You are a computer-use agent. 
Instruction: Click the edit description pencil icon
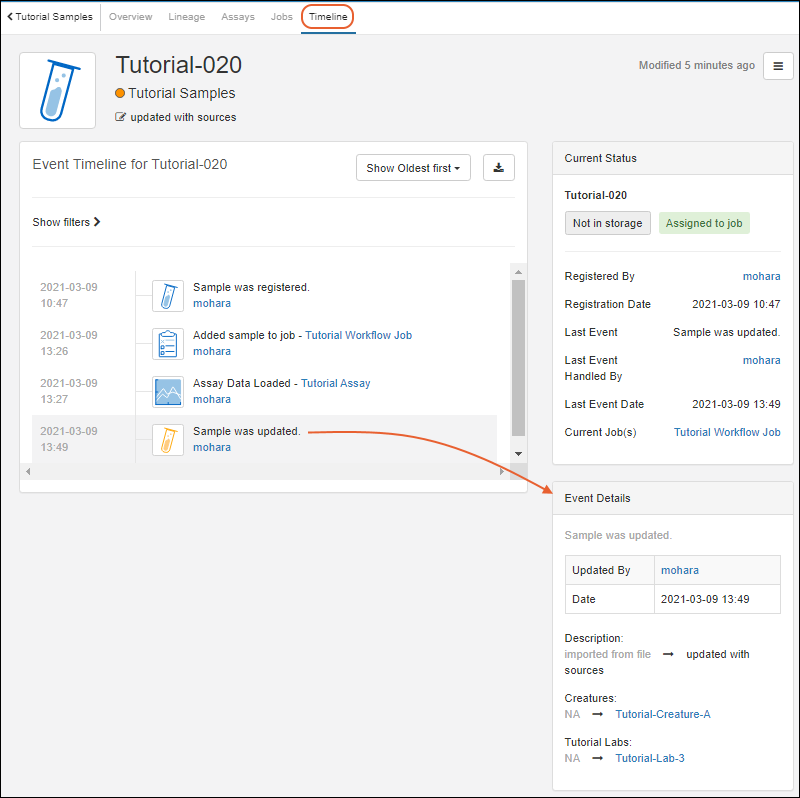pos(121,117)
